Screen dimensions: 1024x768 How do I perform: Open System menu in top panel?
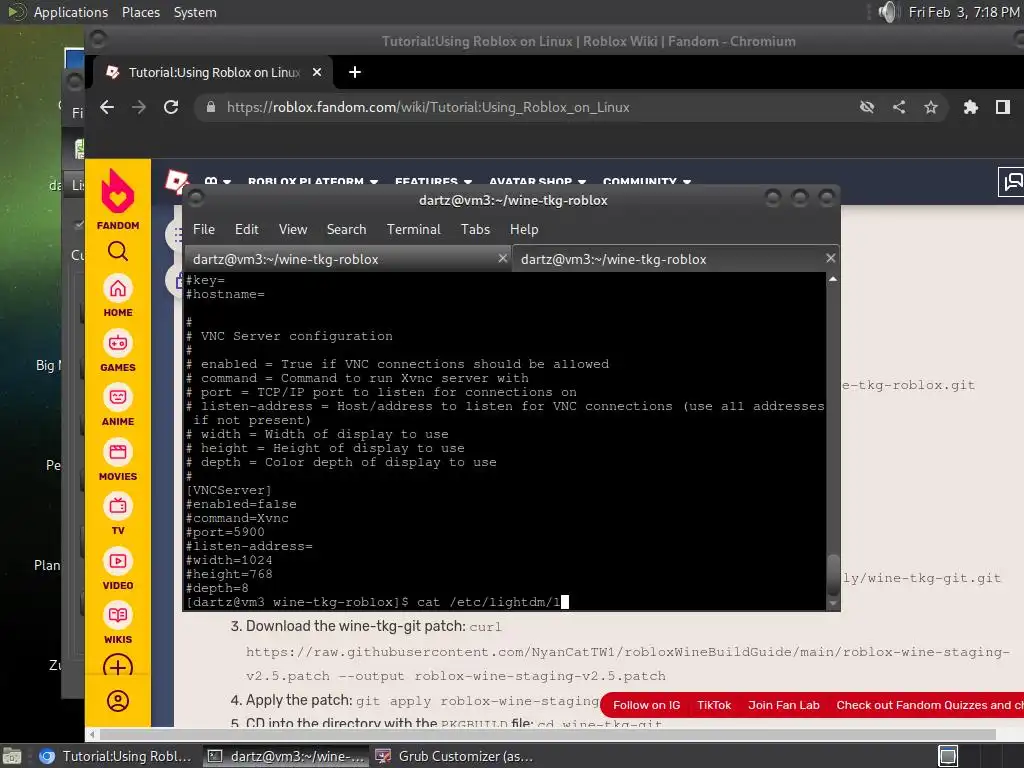click(x=195, y=12)
